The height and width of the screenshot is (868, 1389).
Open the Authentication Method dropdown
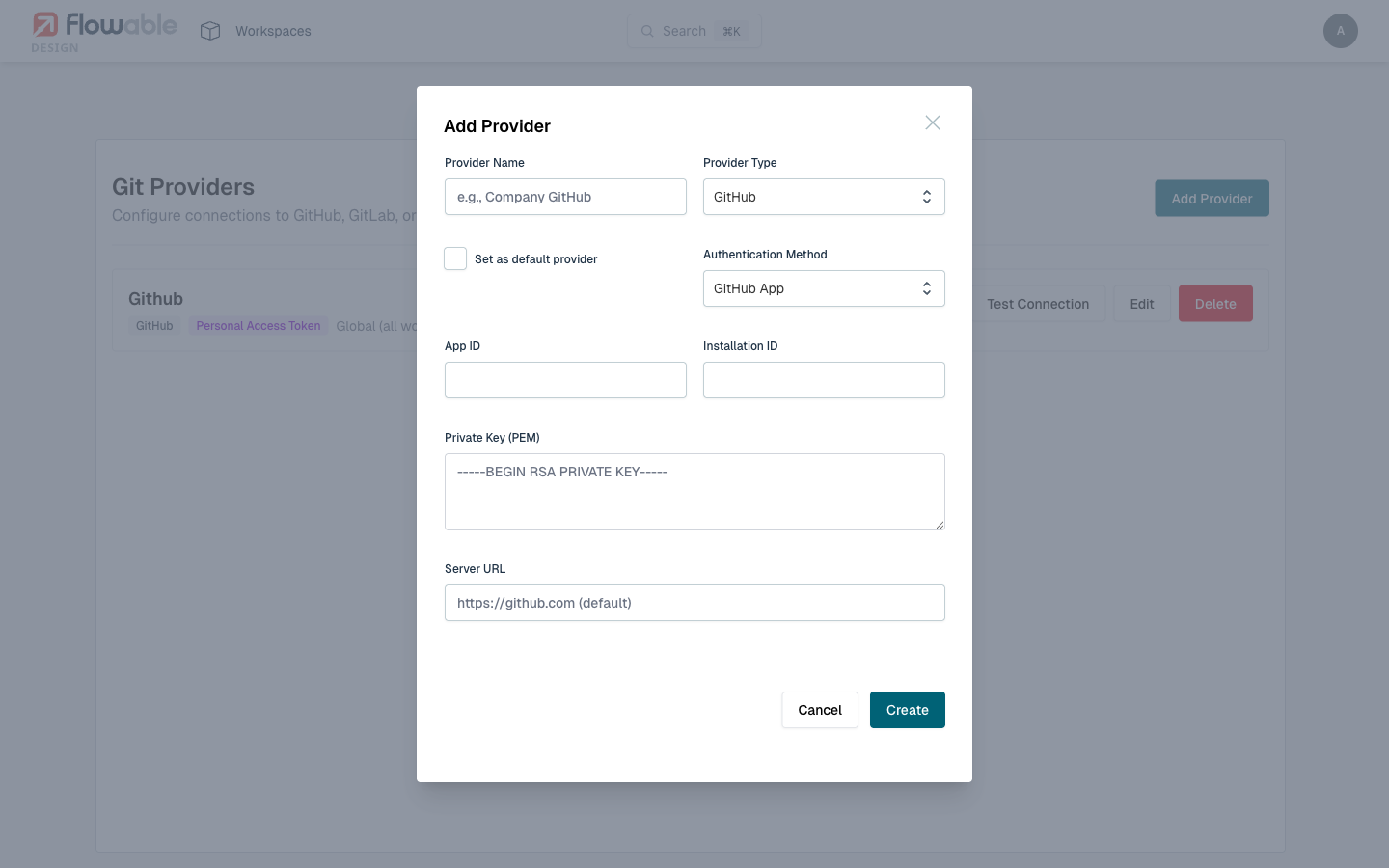(x=824, y=288)
